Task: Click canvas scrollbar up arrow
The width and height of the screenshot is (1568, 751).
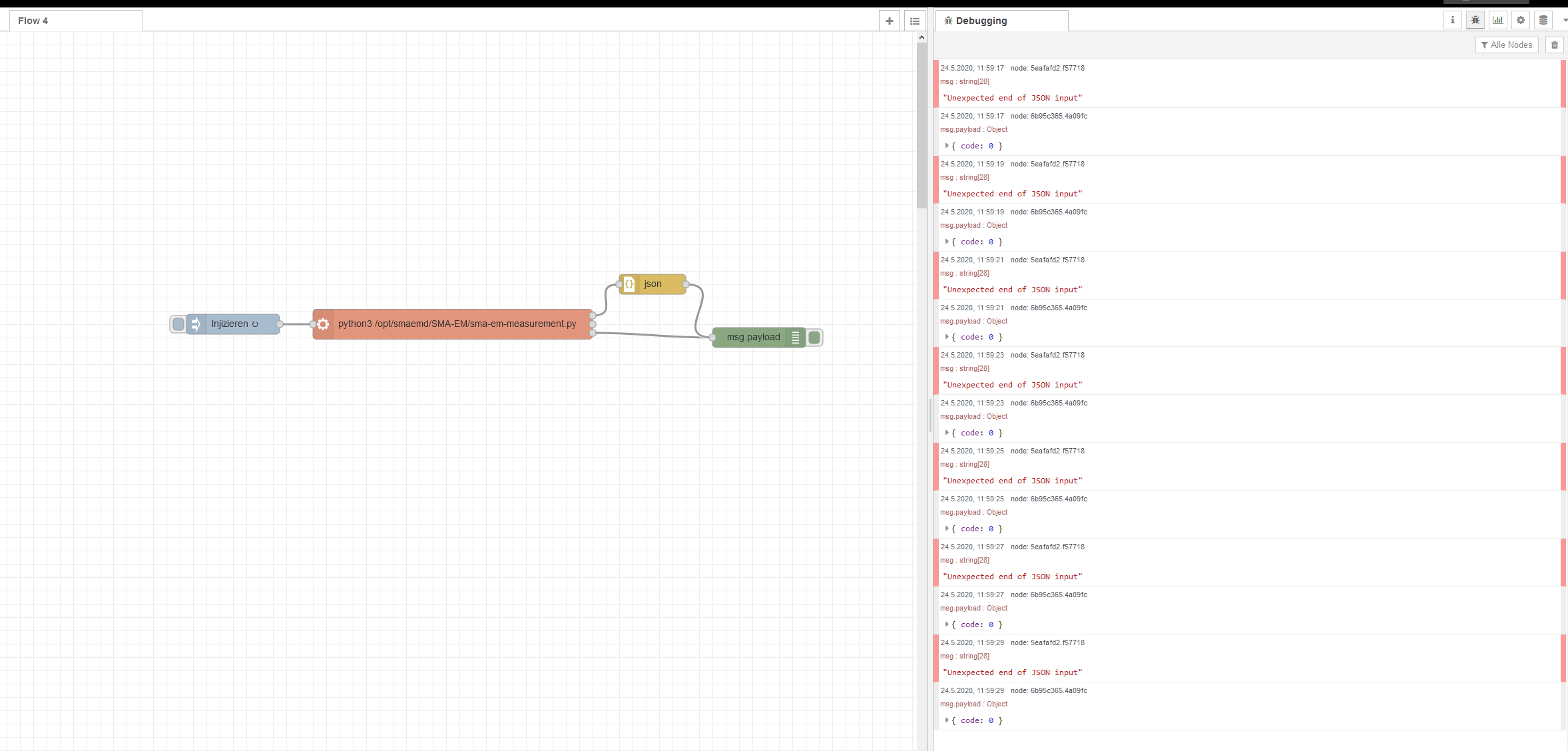Action: coord(921,37)
